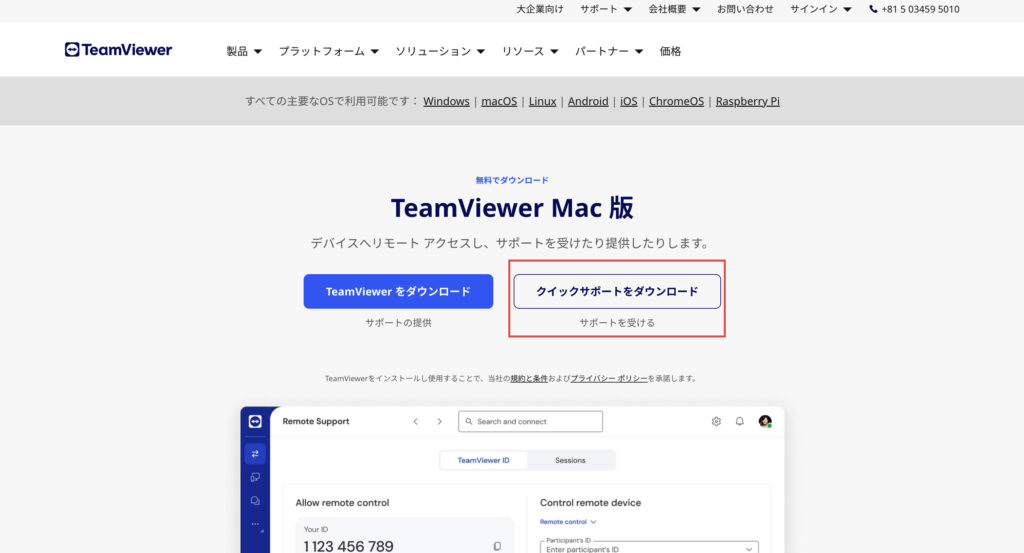Switch to the Sessions tab
1024x553 pixels.
pos(570,461)
